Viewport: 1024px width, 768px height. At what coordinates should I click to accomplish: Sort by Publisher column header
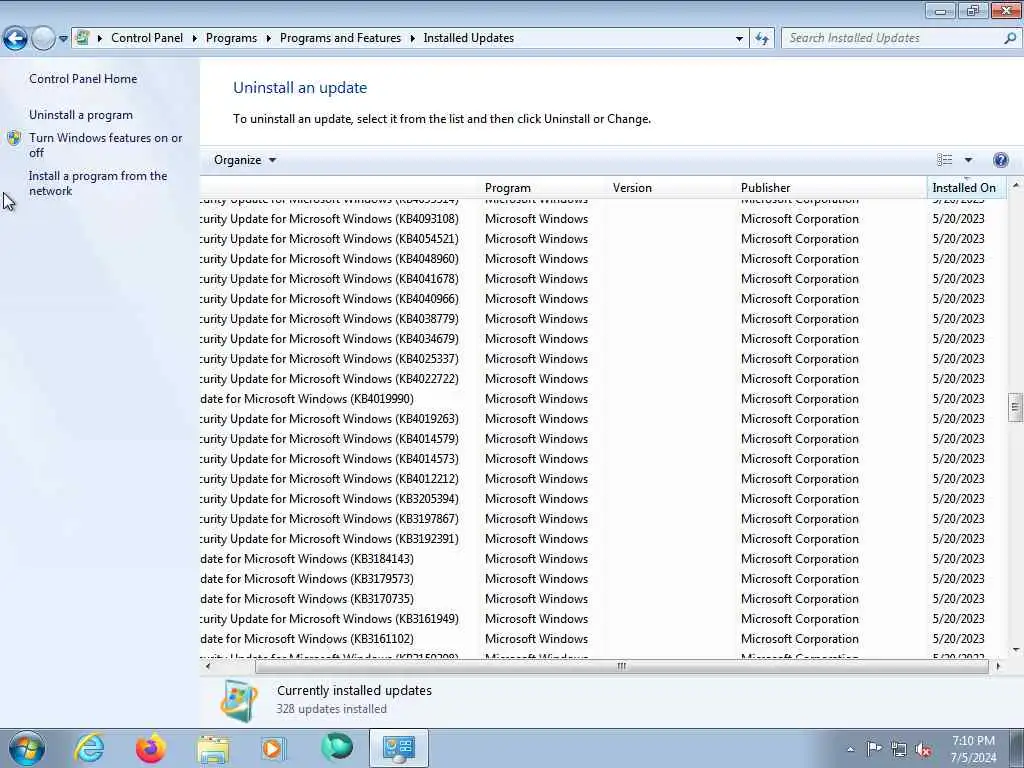(831, 187)
